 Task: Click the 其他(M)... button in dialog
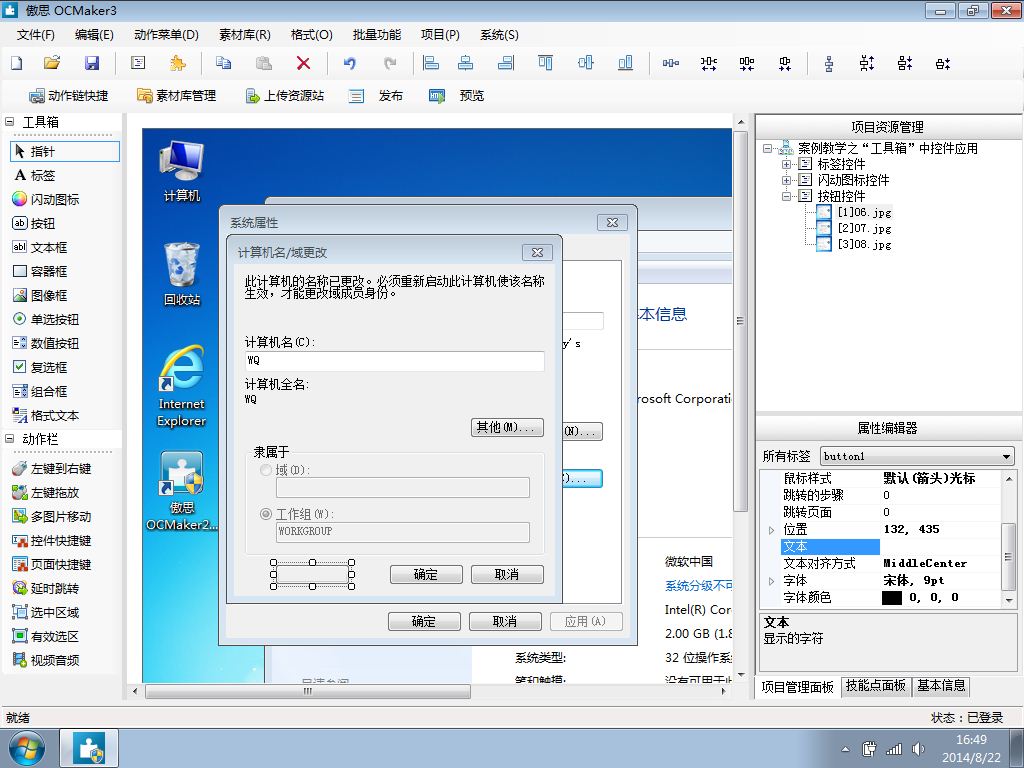507,427
